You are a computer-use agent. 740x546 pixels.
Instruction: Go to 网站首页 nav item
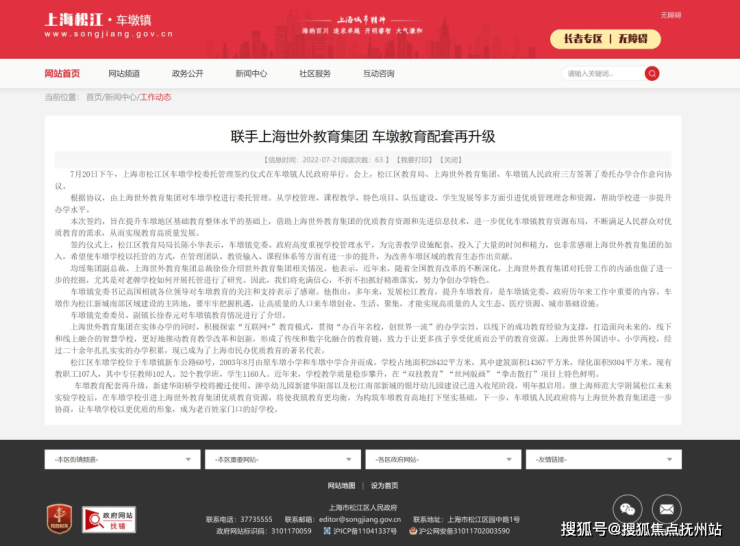[x=62, y=74]
